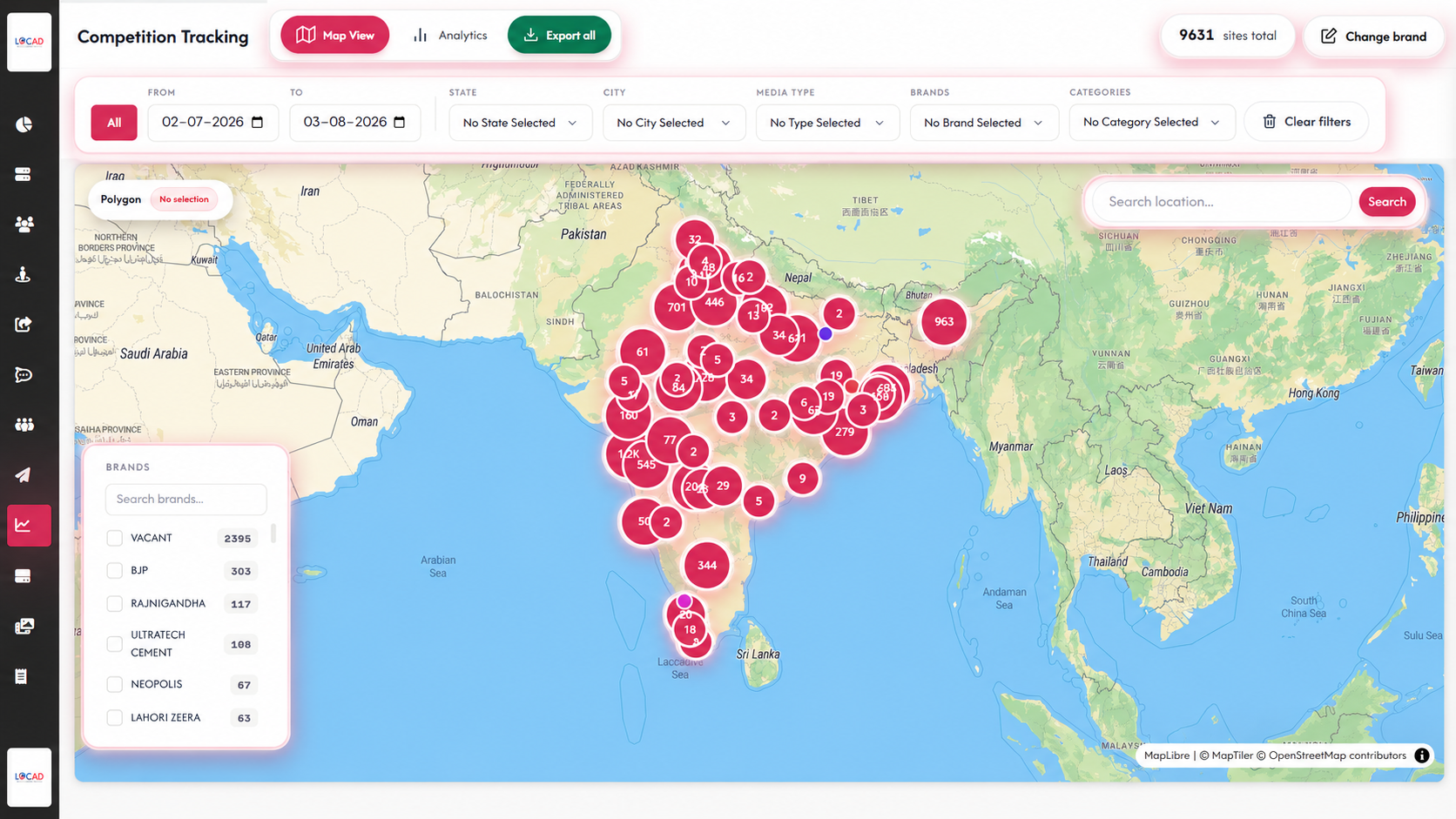Open the pie chart dashboard sidebar icon
The image size is (1456, 819).
click(24, 124)
